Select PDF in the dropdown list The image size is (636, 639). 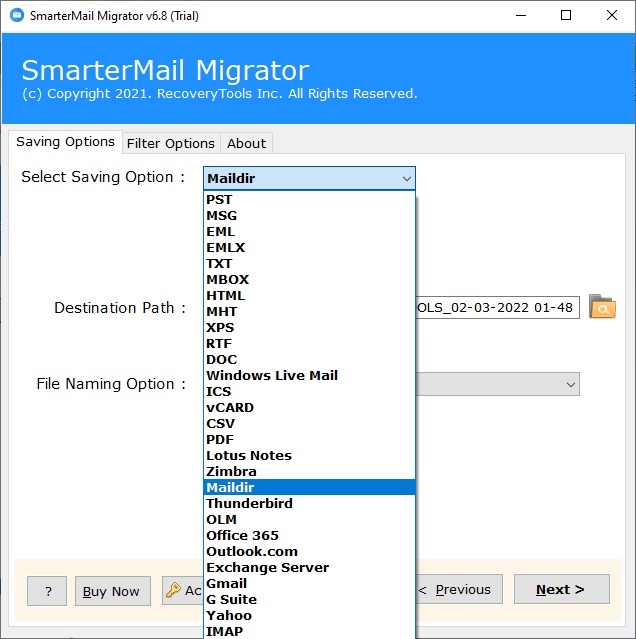309,439
